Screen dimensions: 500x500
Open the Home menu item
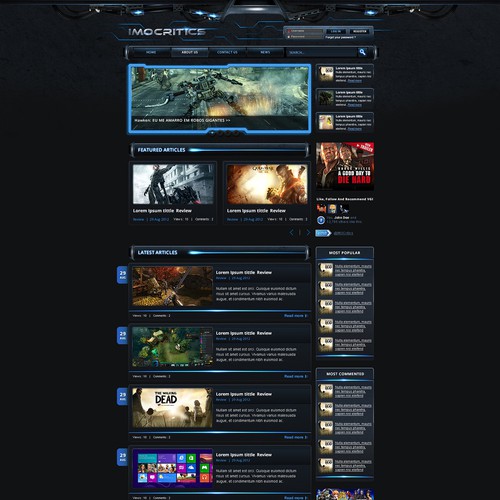tap(151, 52)
